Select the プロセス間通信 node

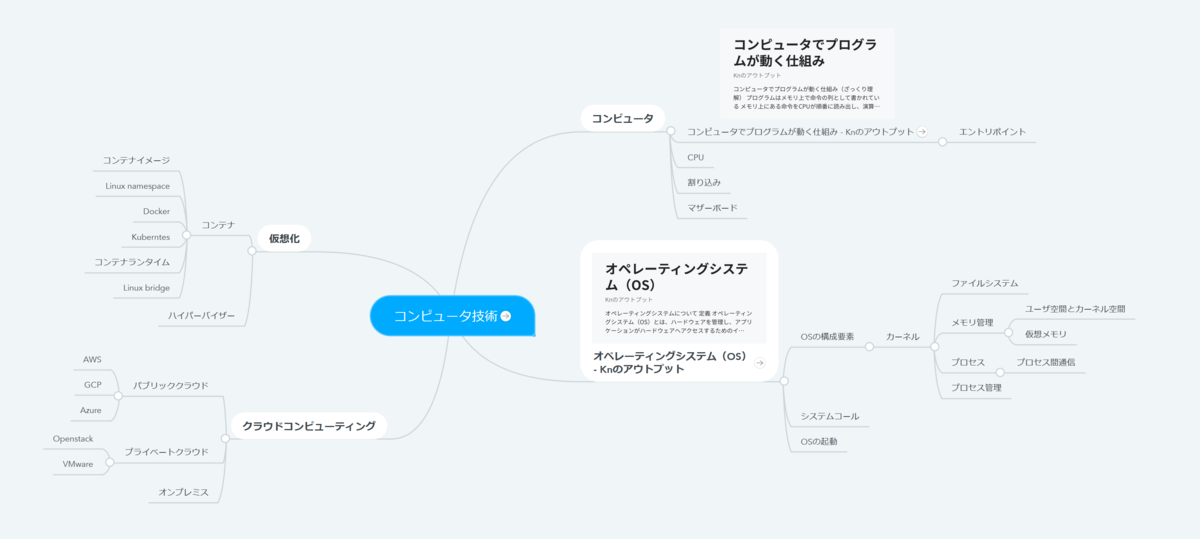point(1046,362)
